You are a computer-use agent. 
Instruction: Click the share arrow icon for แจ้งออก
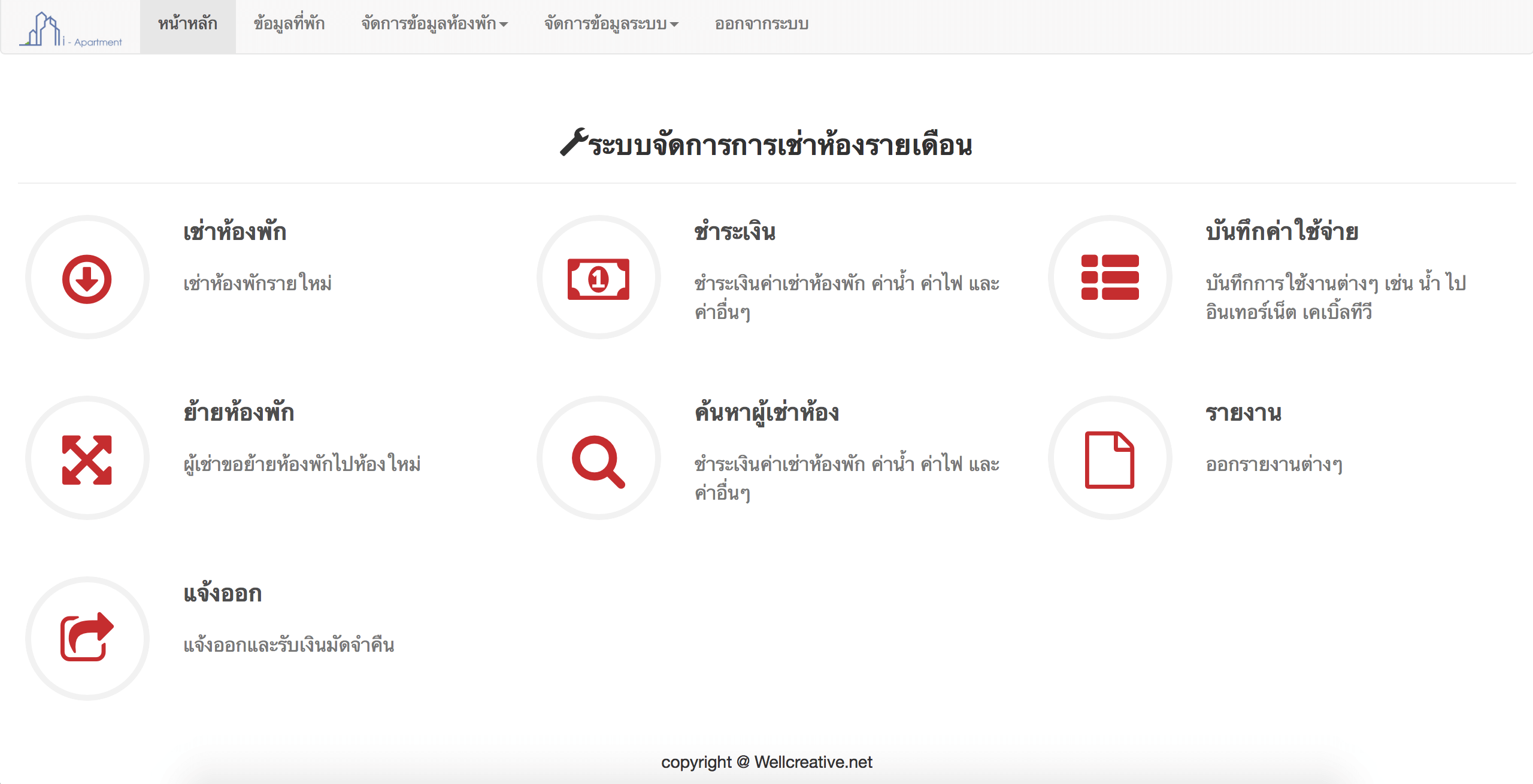(87, 637)
